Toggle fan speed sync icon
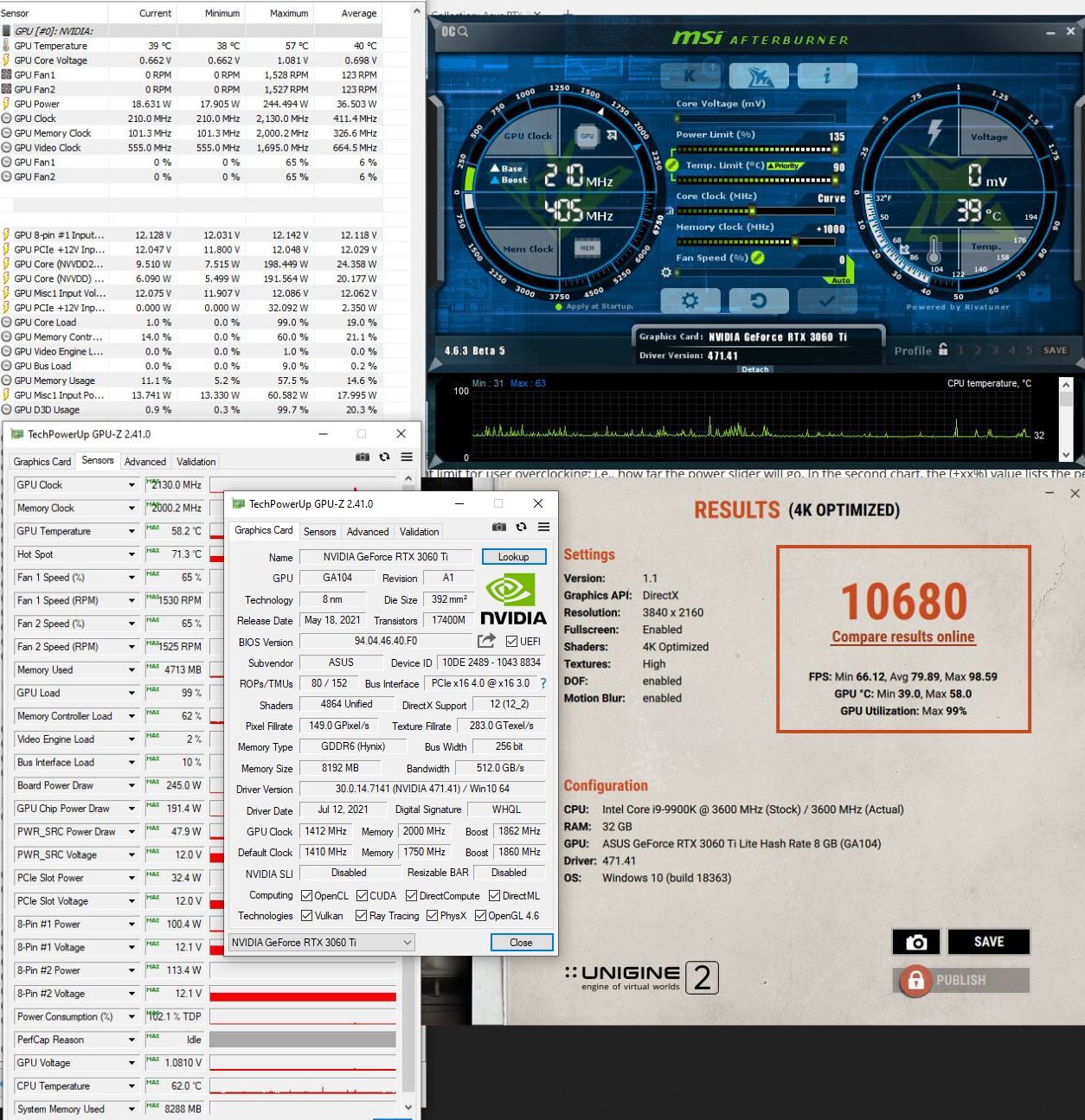This screenshot has width=1085, height=1120. point(758,257)
